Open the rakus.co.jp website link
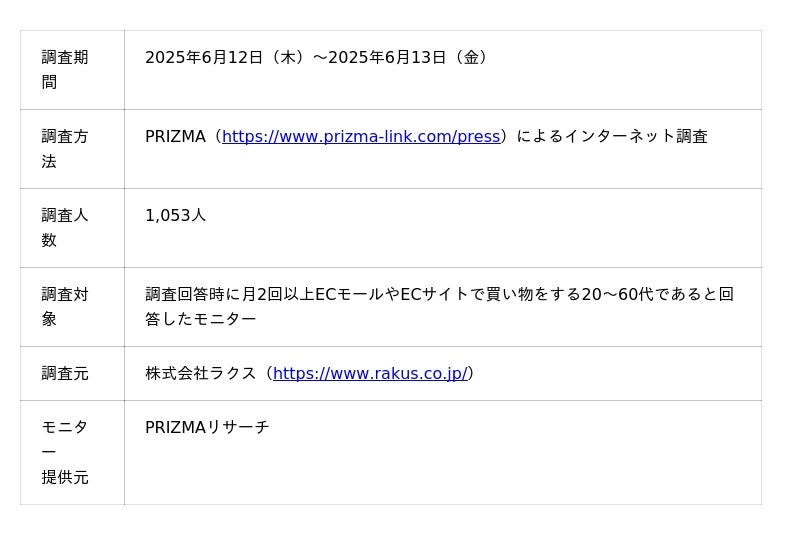The image size is (800, 535). (x=370, y=374)
